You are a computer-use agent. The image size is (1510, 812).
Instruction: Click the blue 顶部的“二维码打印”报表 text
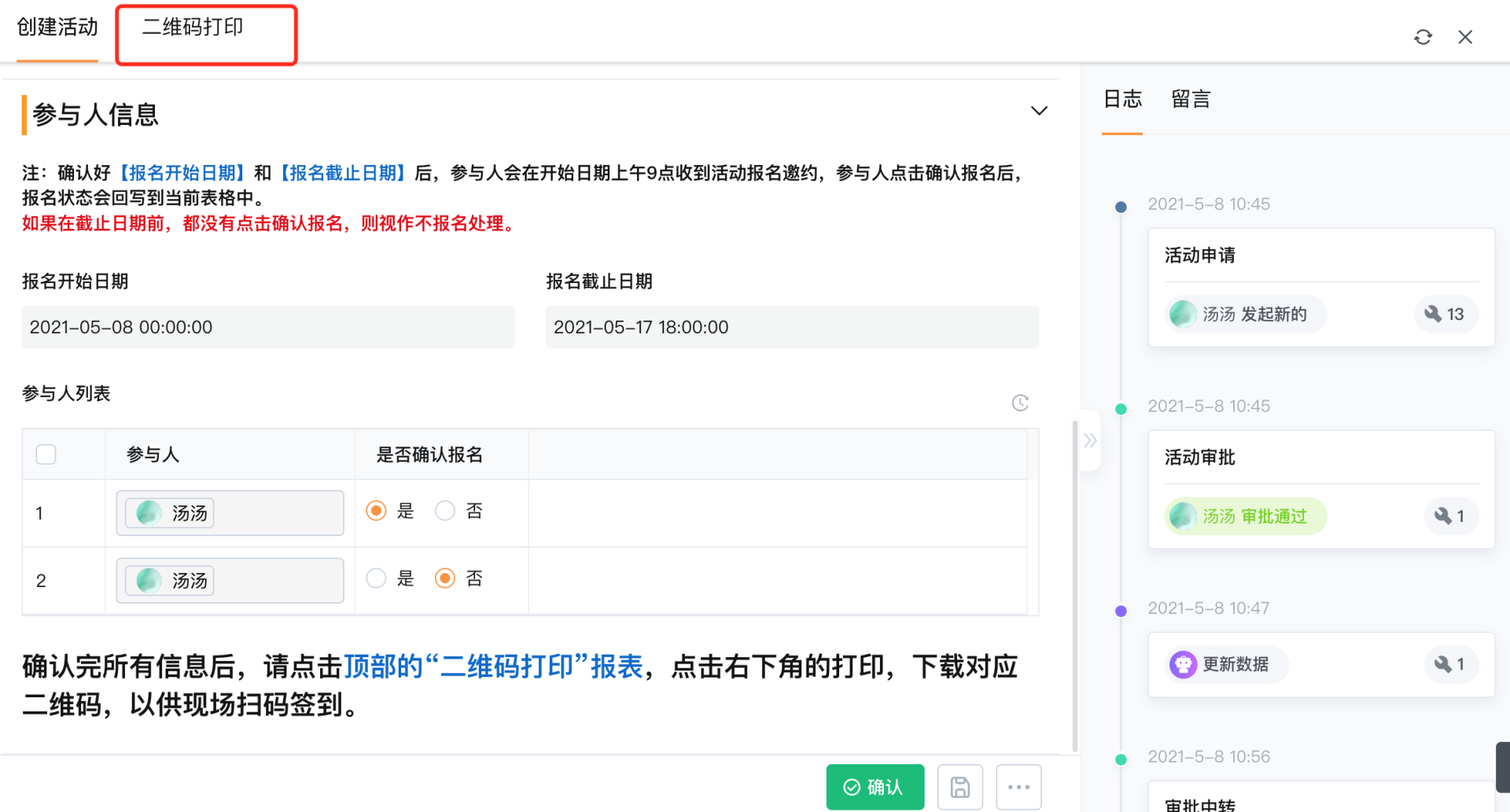[493, 667]
